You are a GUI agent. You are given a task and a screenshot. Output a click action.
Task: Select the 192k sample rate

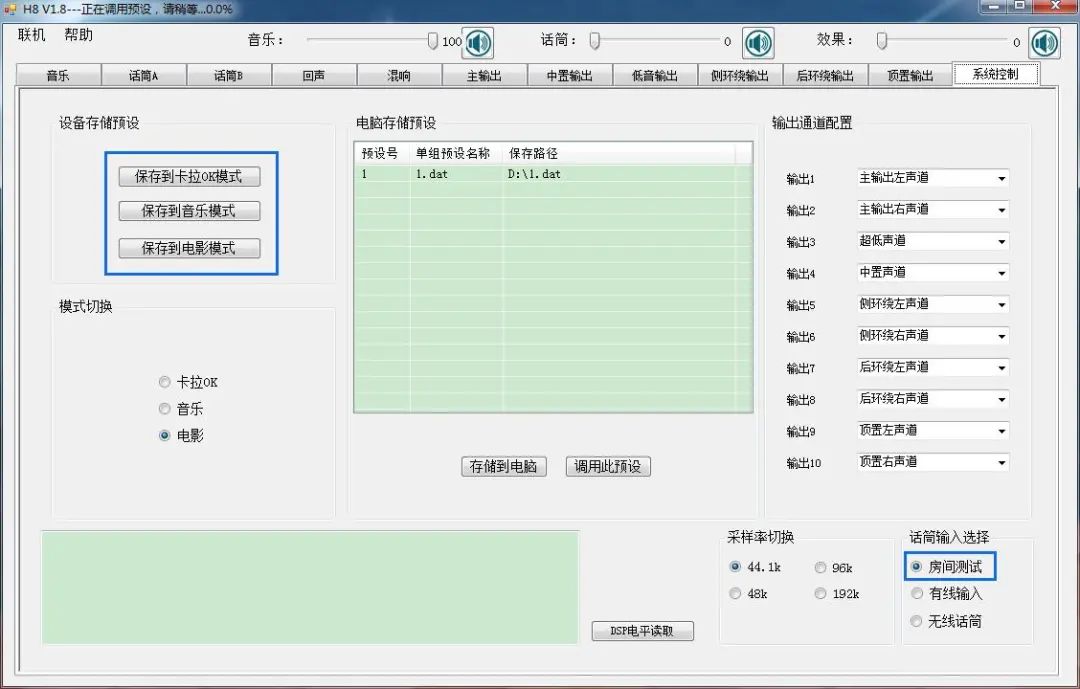[819, 592]
